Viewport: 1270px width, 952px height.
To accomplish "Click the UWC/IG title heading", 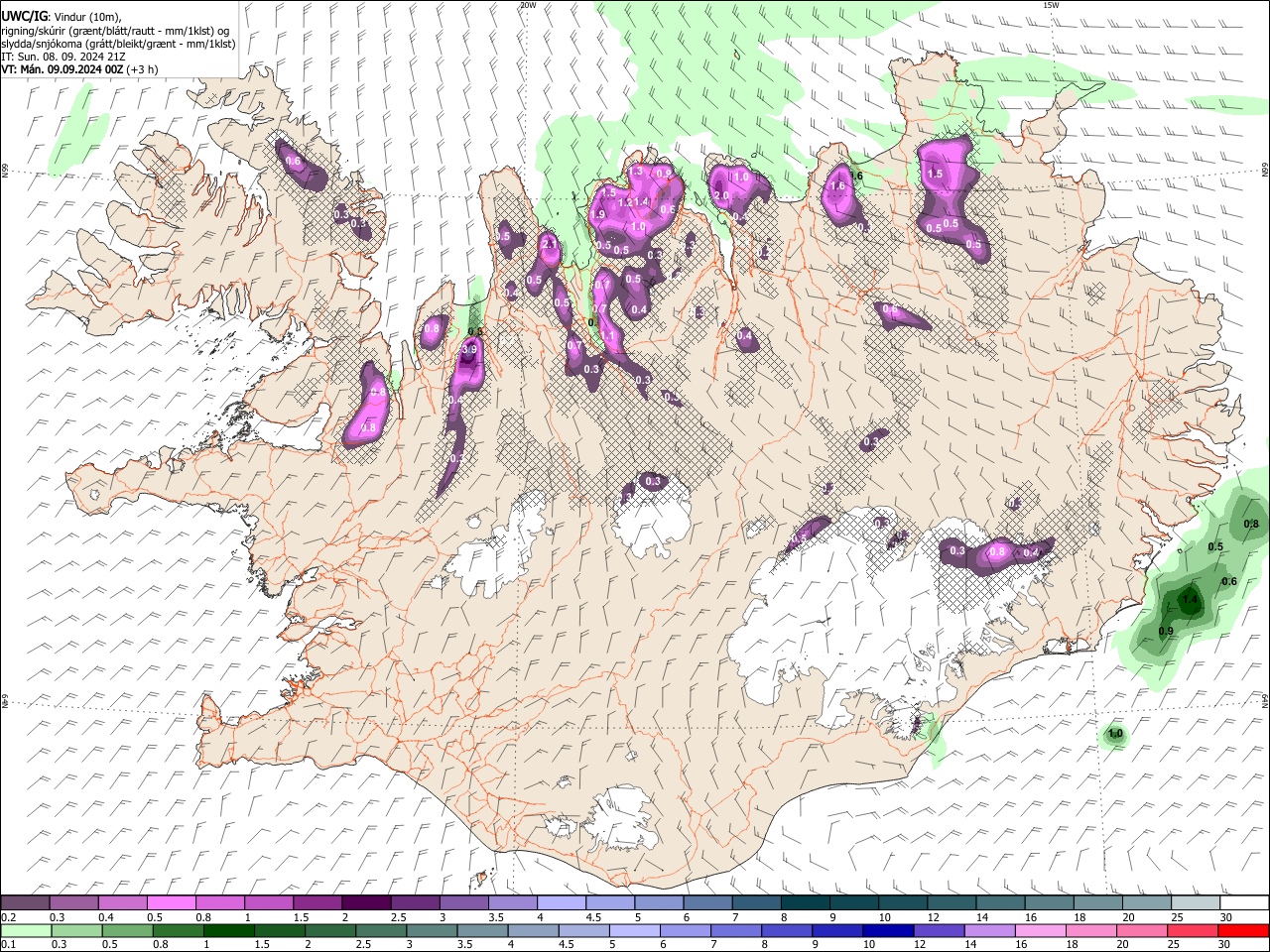I will tap(25, 15).
